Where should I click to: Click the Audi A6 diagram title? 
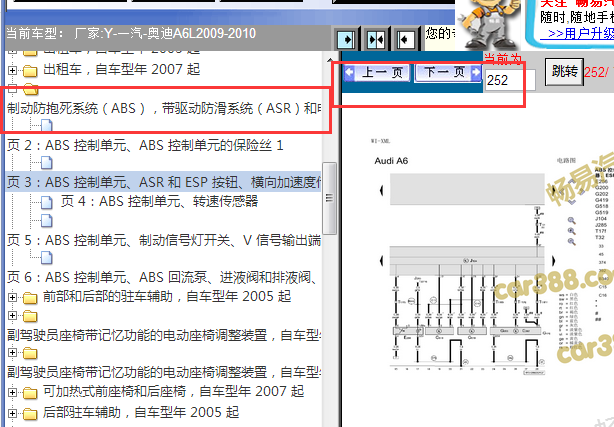coord(391,161)
